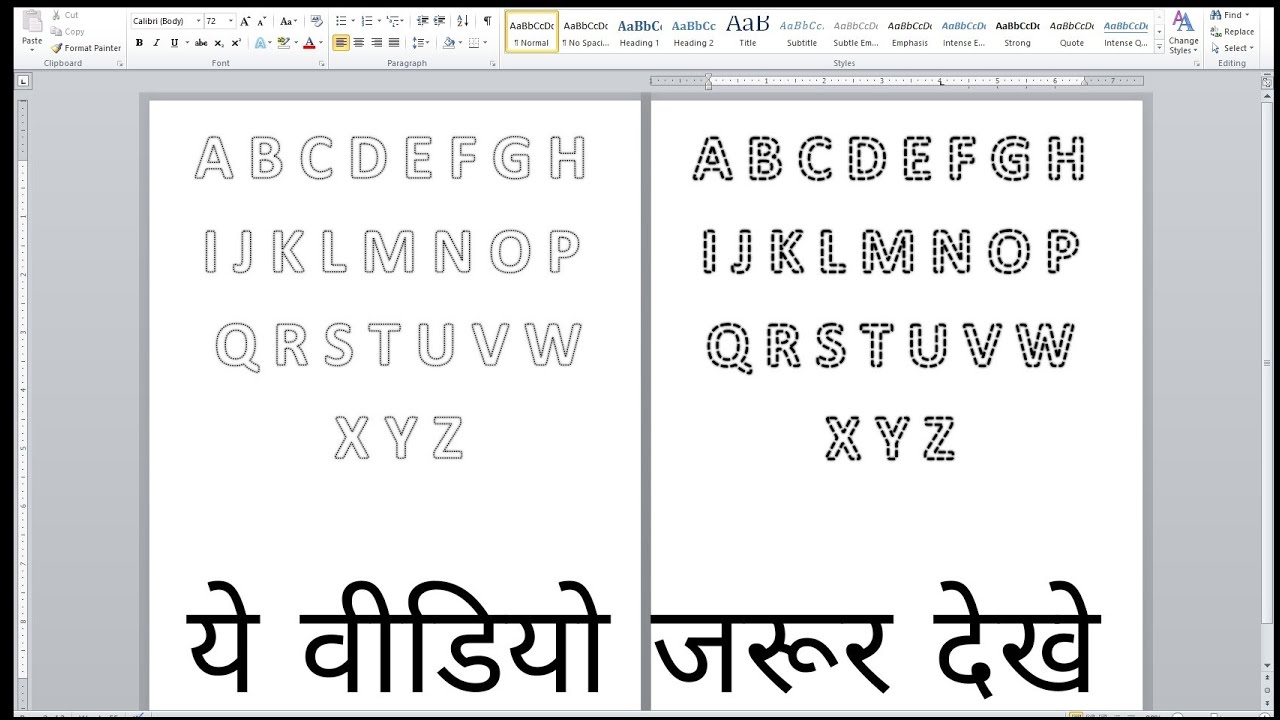This screenshot has width=1280, height=720.
Task: Click the Clear Formatting icon
Action: point(317,21)
